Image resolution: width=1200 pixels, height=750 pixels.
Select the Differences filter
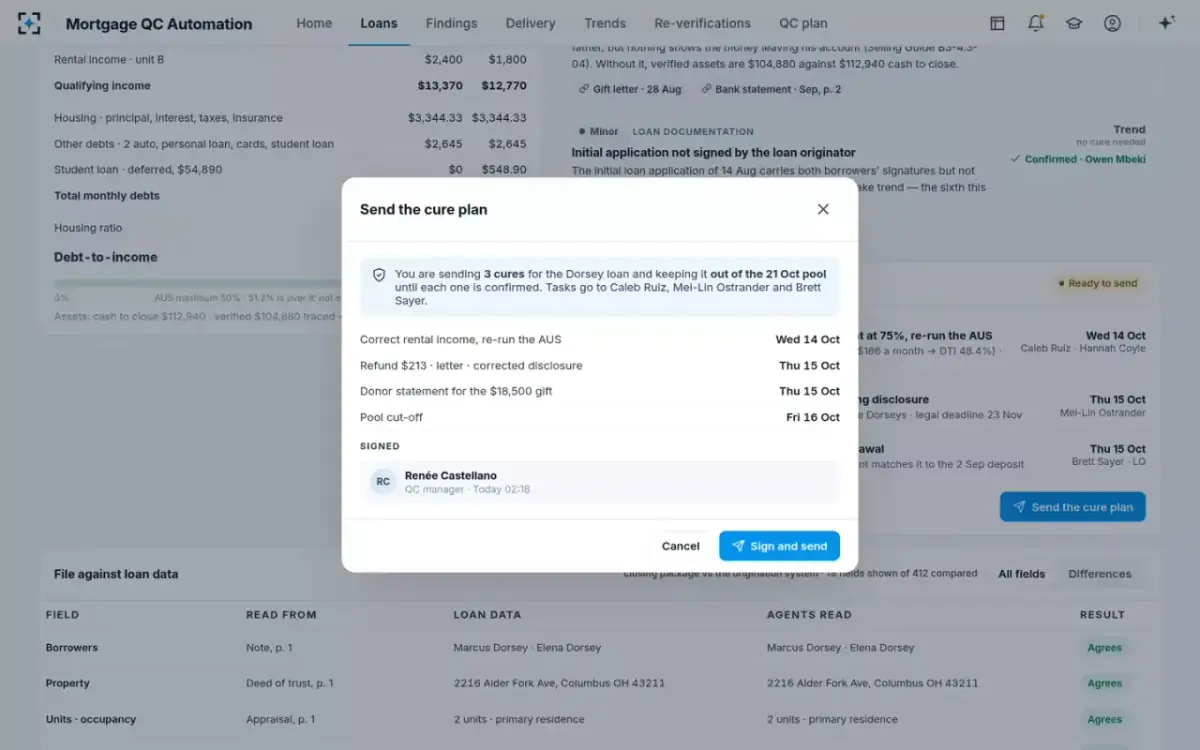point(1100,574)
